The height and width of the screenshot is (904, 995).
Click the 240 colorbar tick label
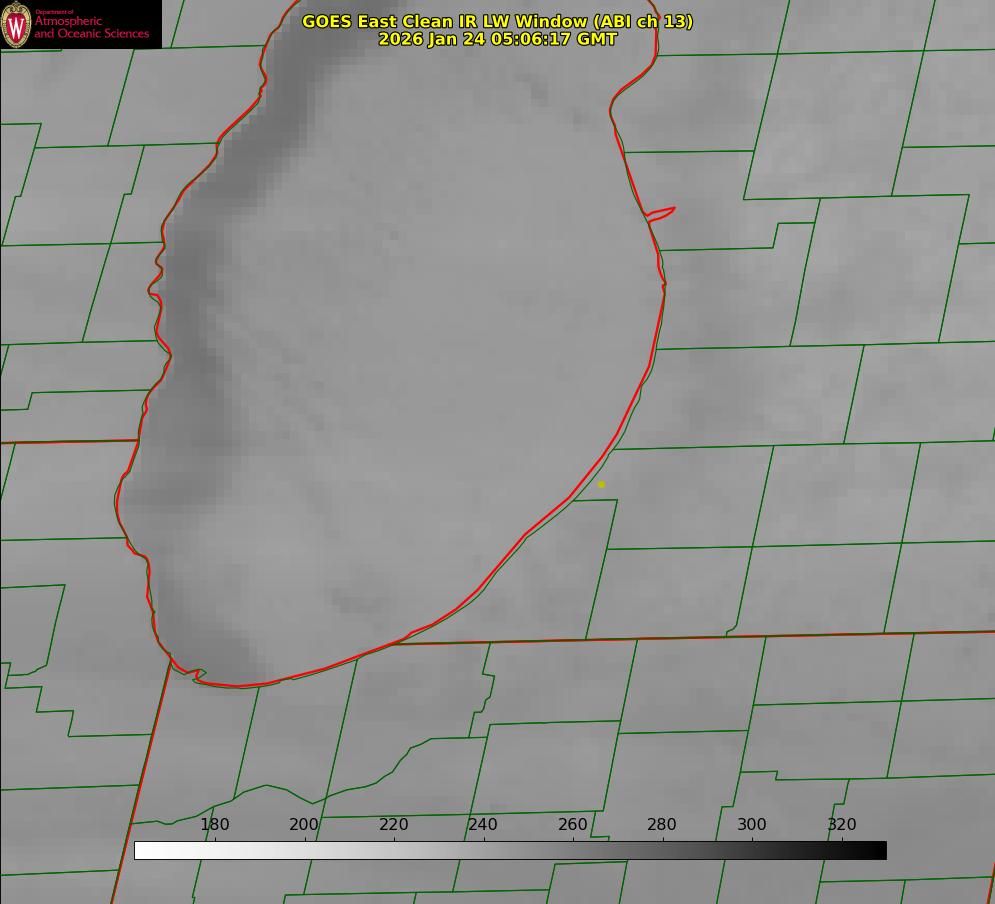point(483,825)
